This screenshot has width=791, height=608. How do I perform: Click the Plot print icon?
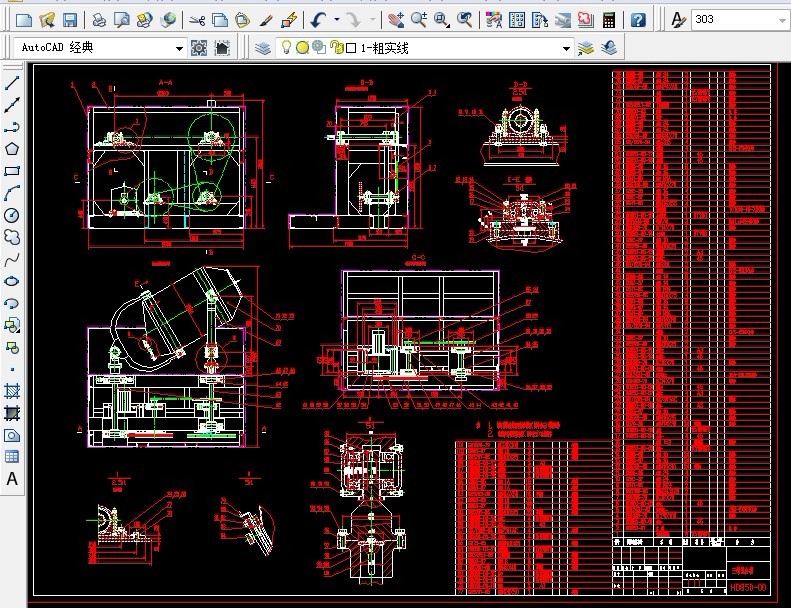click(x=98, y=19)
